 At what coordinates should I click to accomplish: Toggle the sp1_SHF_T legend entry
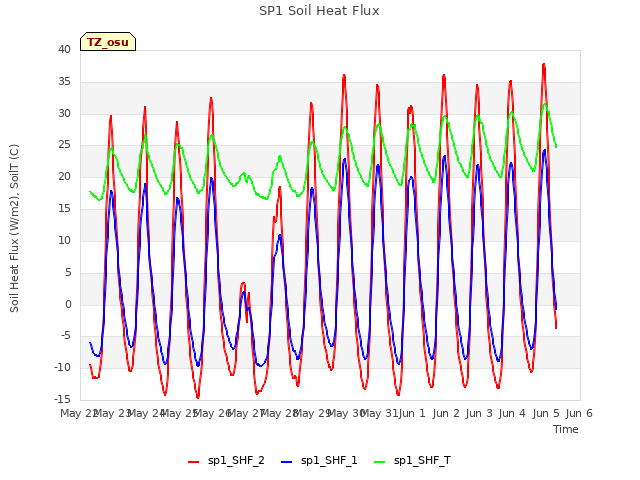point(412,461)
